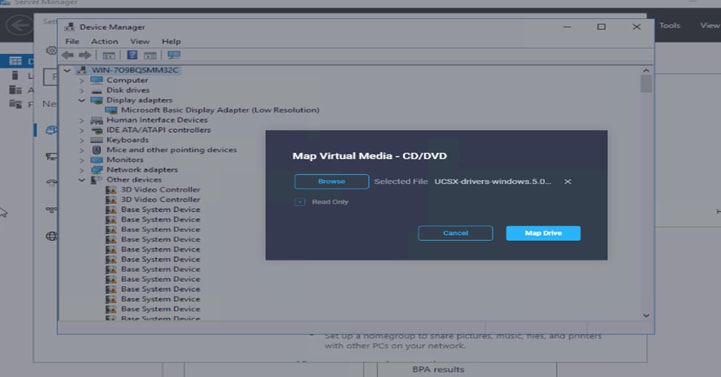
Task: Click Server Manager back navigation button
Action: click(18, 25)
